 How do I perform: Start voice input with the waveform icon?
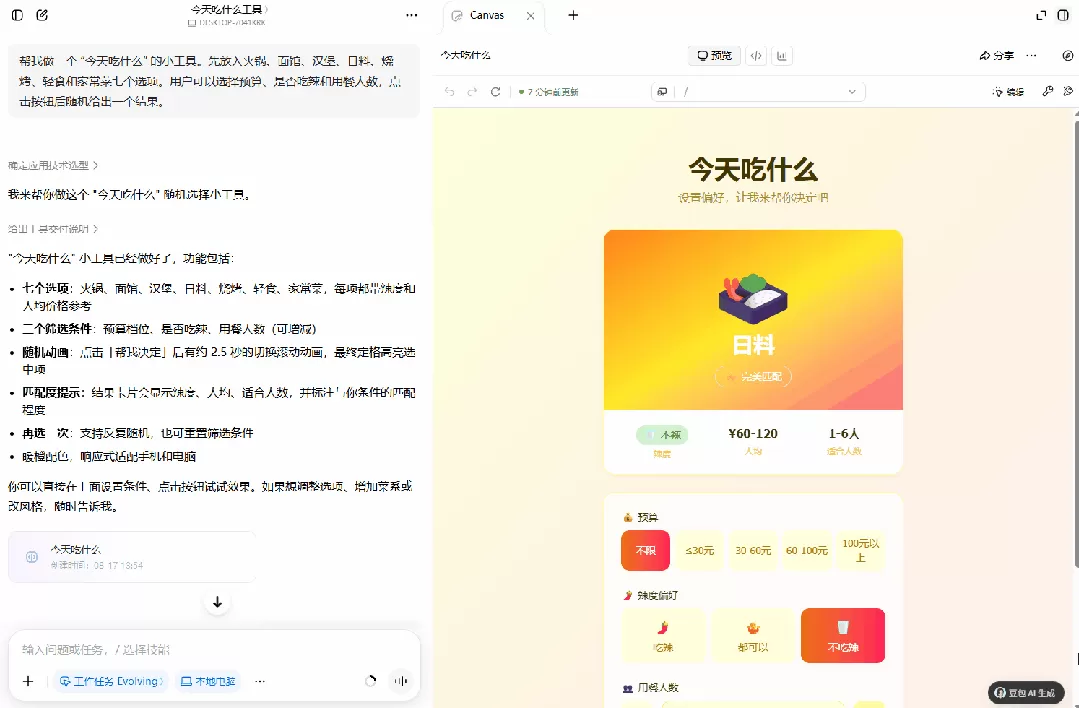tap(400, 681)
